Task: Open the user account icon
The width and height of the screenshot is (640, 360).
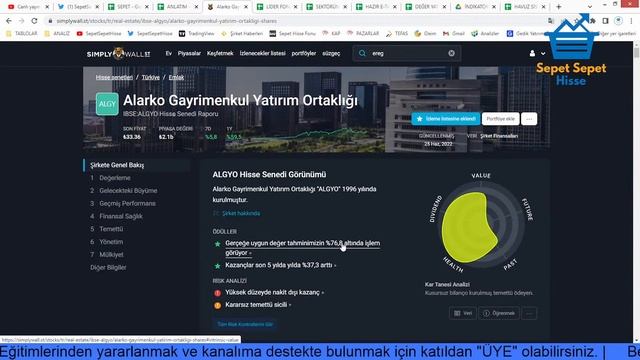Action: [532, 53]
